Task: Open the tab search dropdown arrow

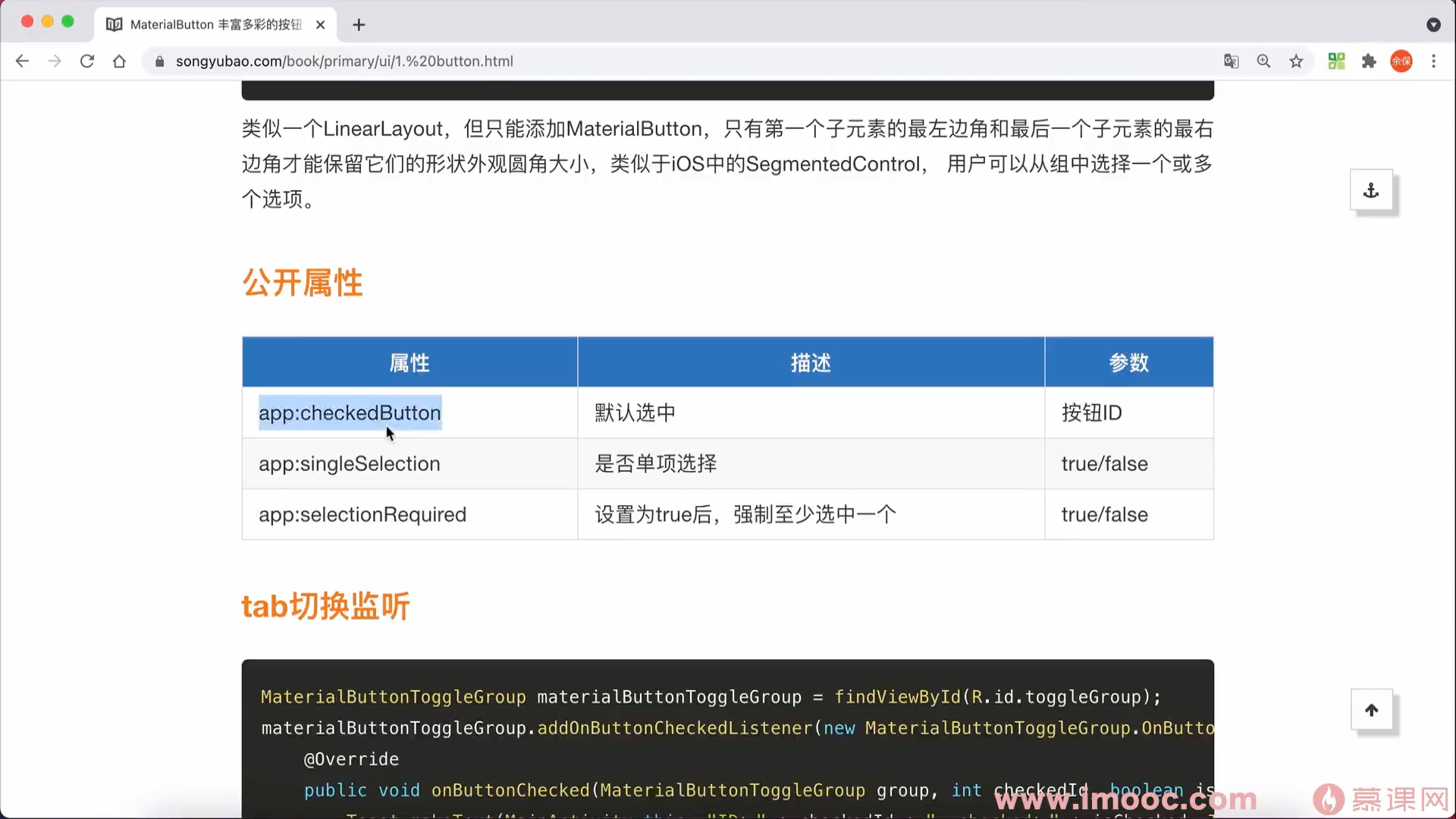Action: point(1433,25)
